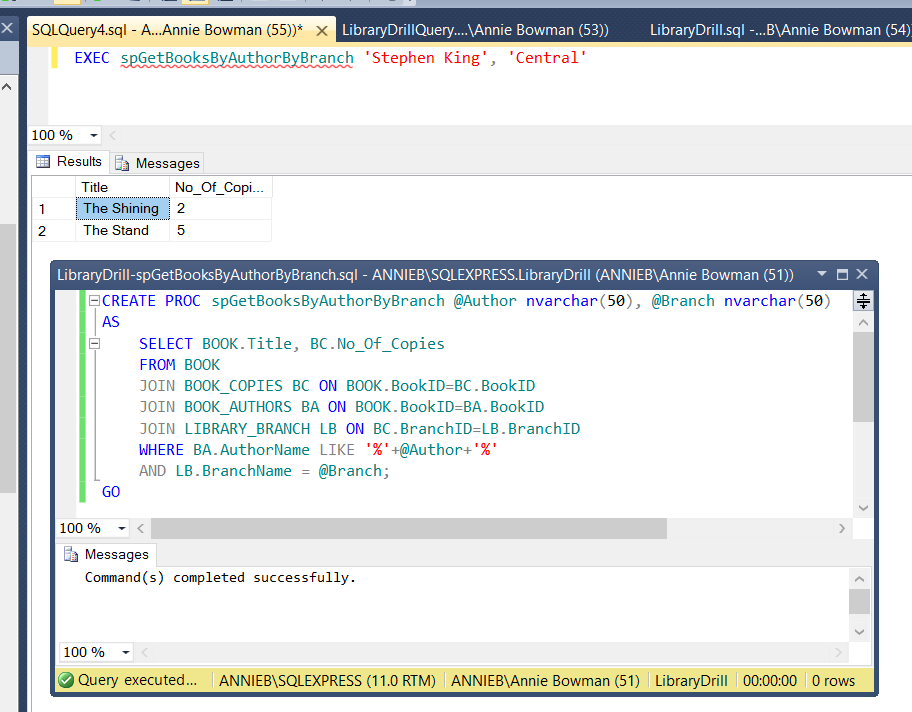Click scroll left arrow in CREATE PROC editor
This screenshot has width=912, height=712.
pos(141,528)
